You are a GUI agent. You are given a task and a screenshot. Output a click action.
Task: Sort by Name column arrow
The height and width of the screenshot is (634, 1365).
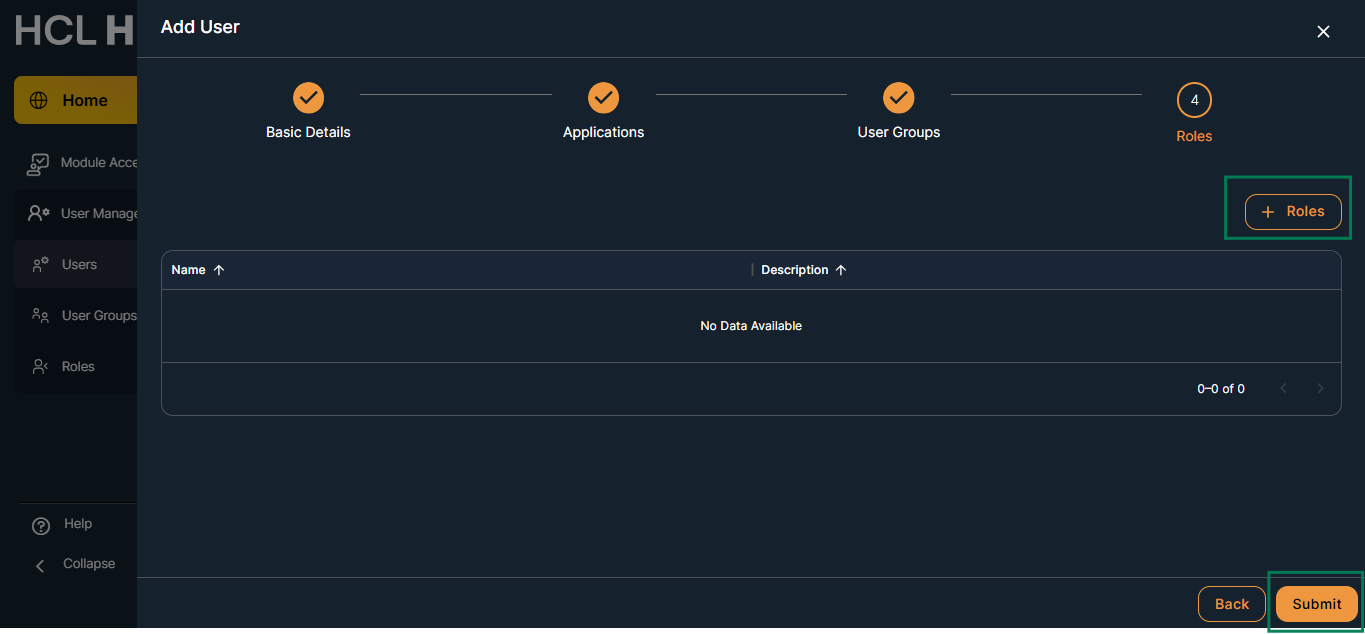click(x=219, y=270)
